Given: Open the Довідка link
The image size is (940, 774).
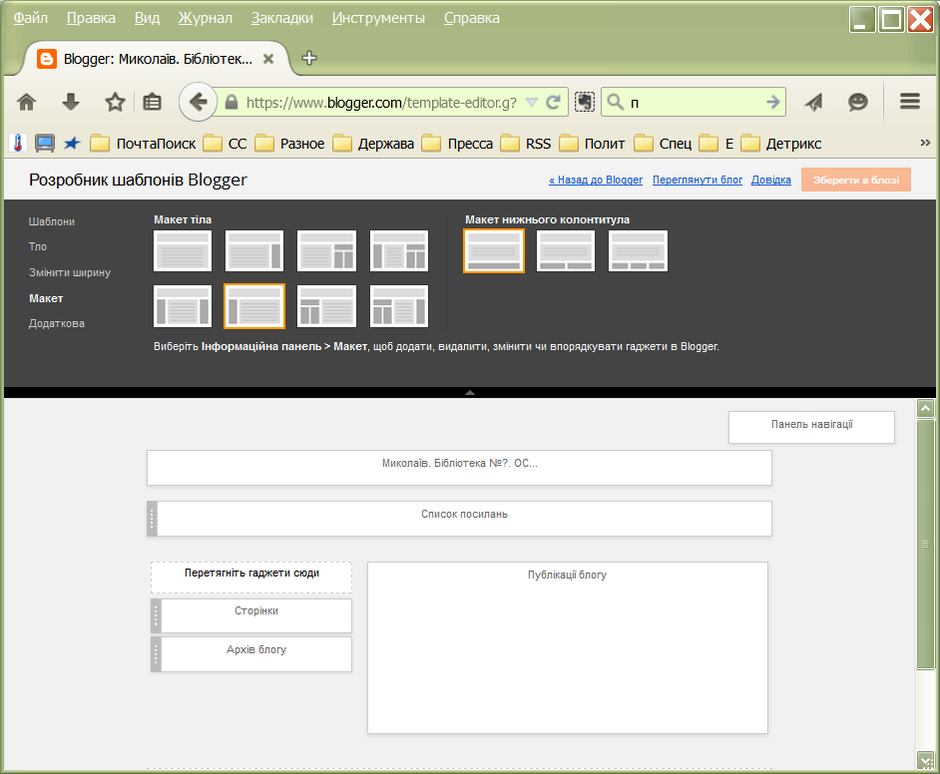Looking at the screenshot, I should [x=771, y=180].
